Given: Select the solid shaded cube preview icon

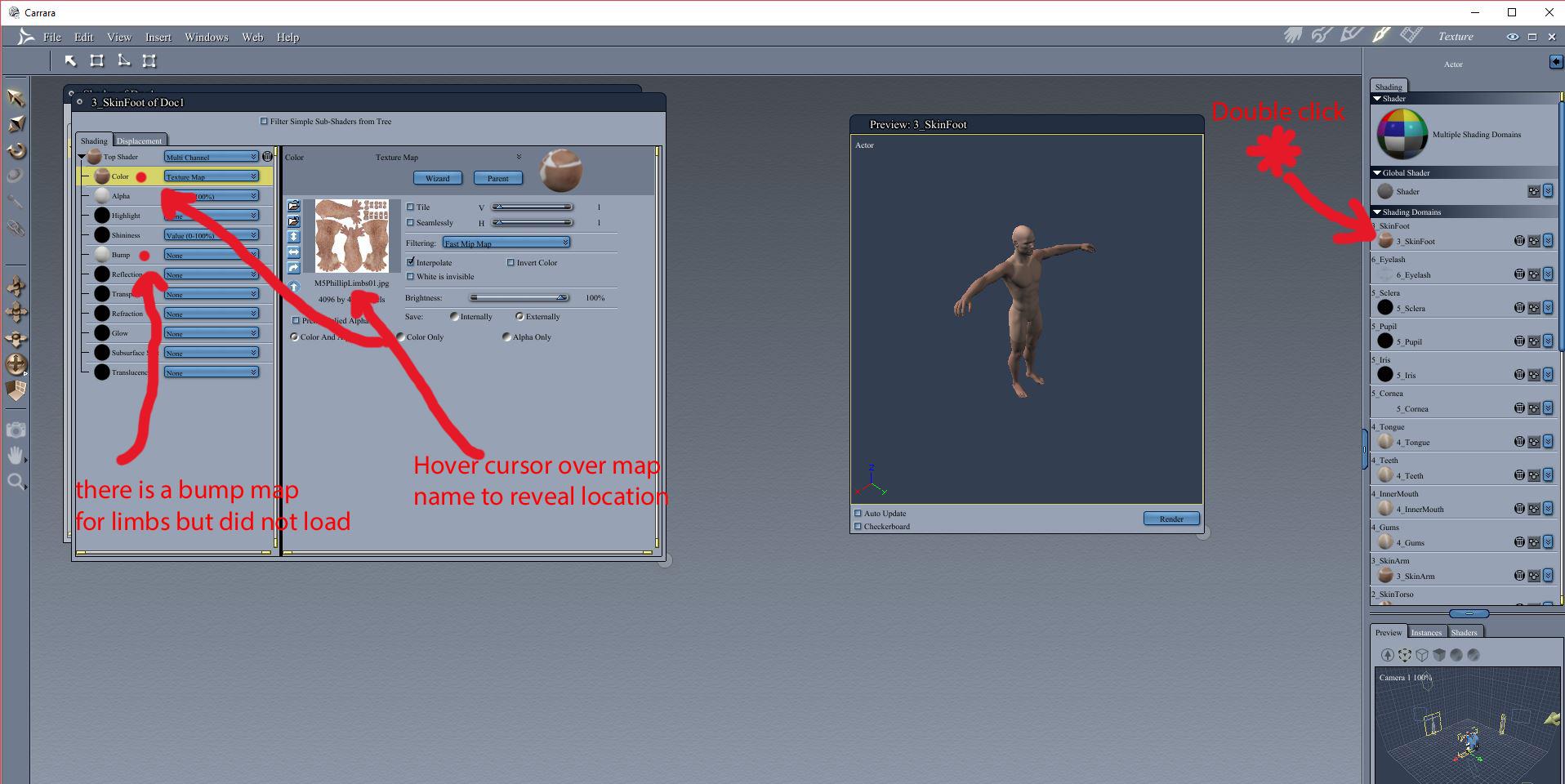Looking at the screenshot, I should click(1439, 655).
